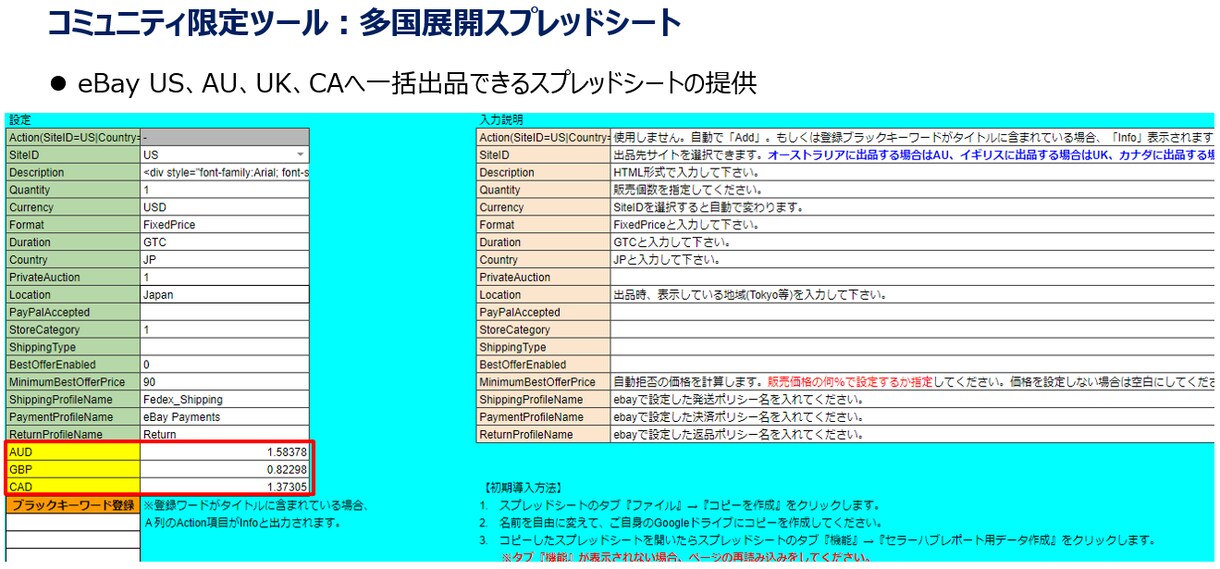Click the bullet text about eBay US、AU、UK、CA一括出品
Viewport: 1220px width, 569px height.
point(416,84)
